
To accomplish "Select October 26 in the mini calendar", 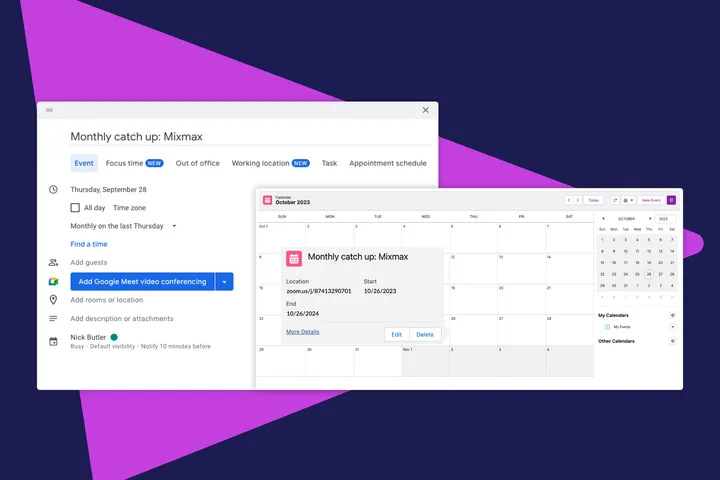I will 648,274.
